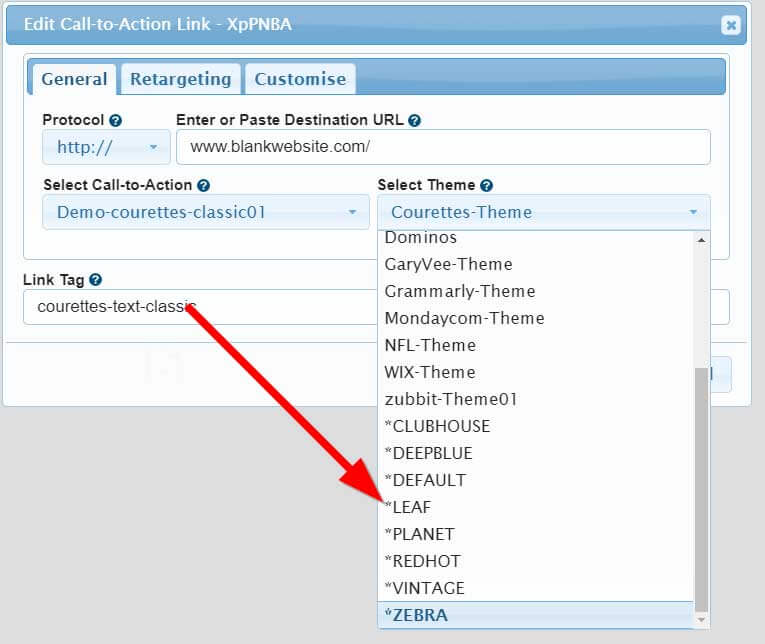This screenshot has height=644, width=765.
Task: Click theme list scroll-up arrow
Action: click(701, 240)
